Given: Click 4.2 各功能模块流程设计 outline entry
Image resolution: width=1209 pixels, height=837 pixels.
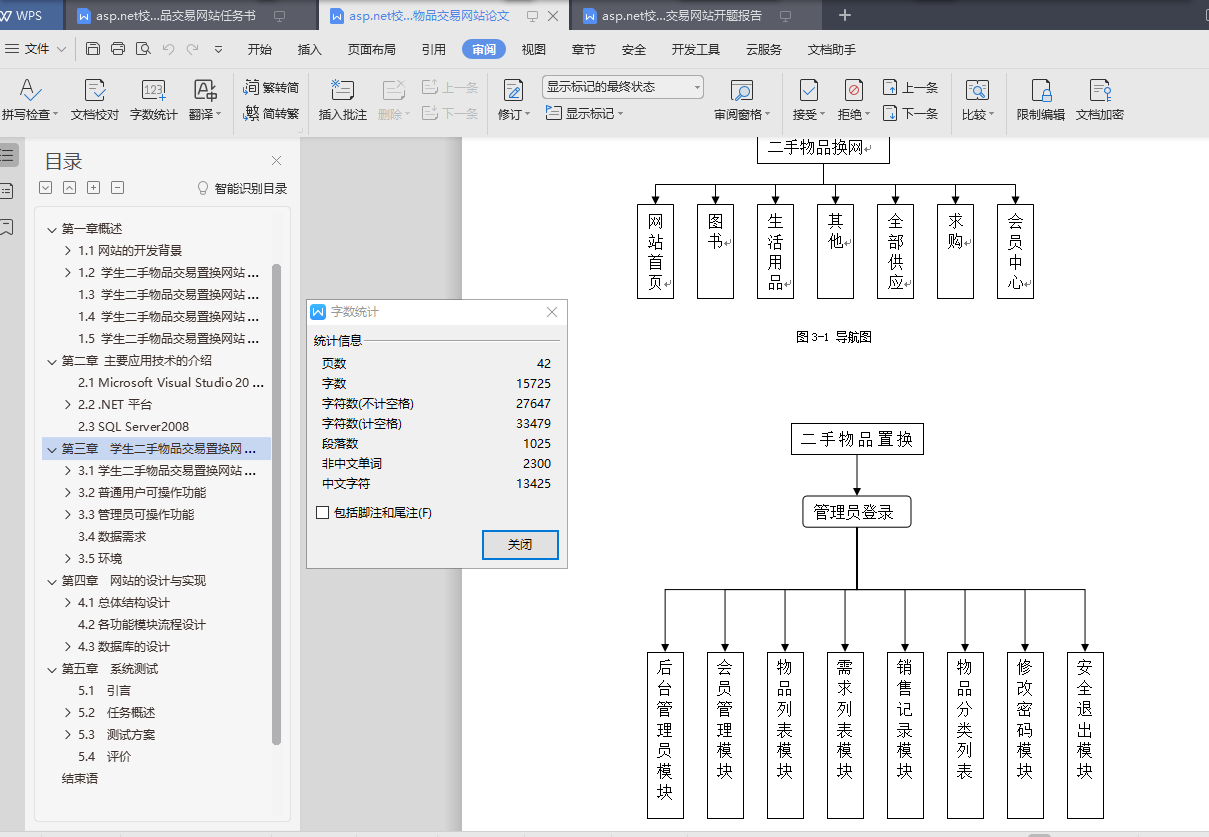Looking at the screenshot, I should click(x=142, y=625).
